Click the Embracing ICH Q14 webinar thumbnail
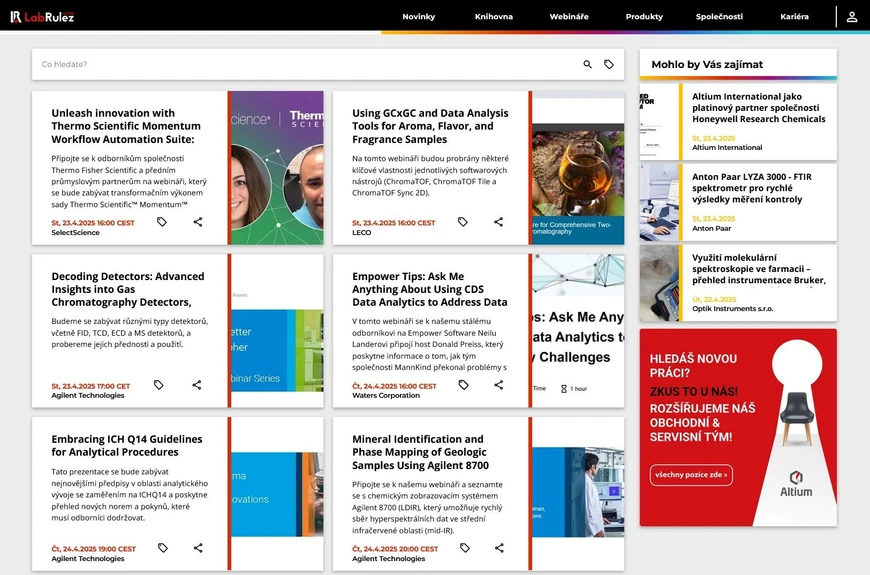870x575 pixels. tap(277, 494)
